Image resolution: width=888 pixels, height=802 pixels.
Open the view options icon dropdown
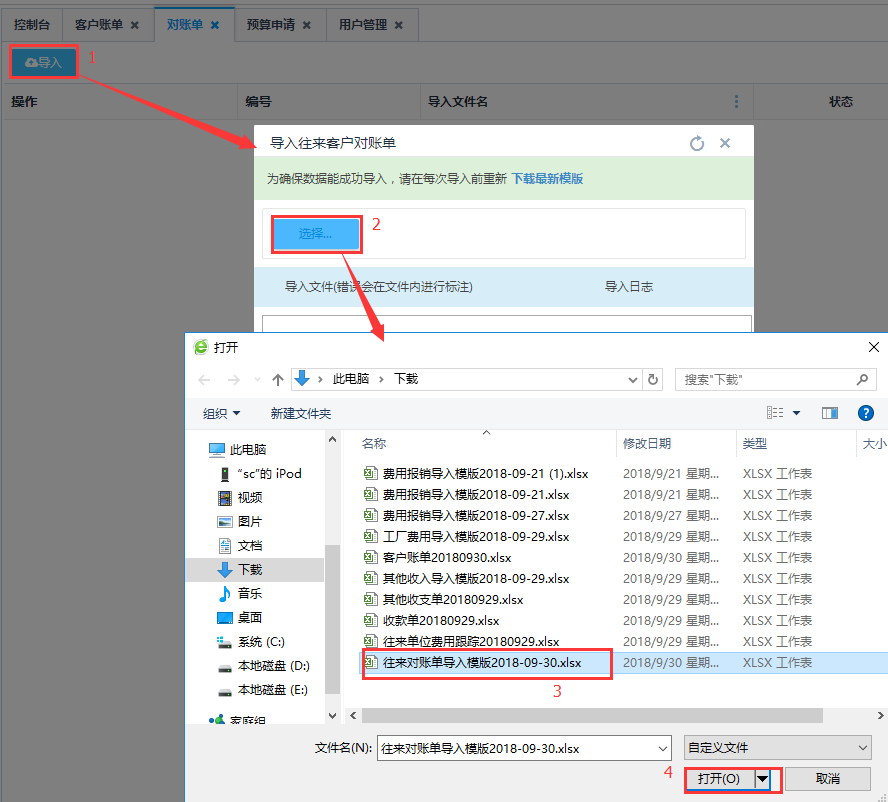(x=797, y=413)
